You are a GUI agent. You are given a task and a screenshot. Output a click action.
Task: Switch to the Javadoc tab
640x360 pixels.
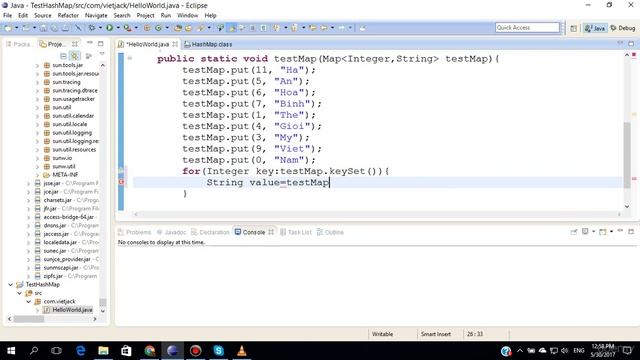(171, 232)
